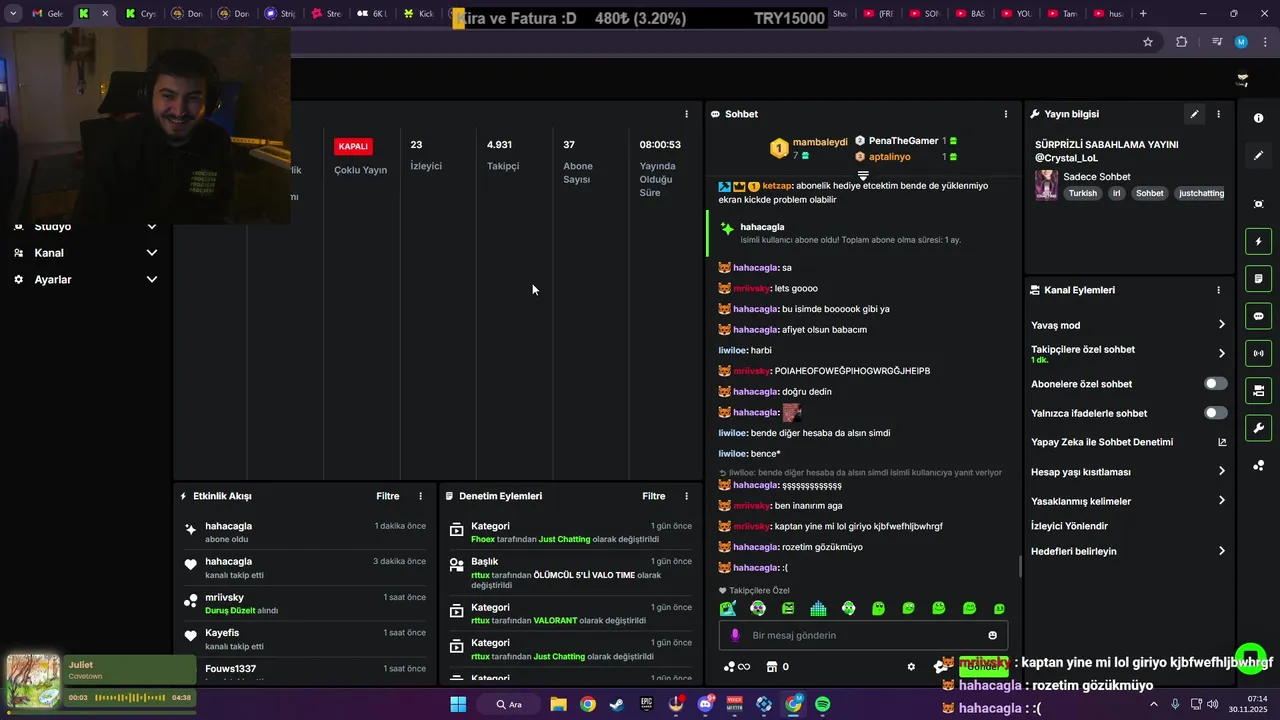Open the channel points infinity icon
Viewport: 1280px width, 720px height.
point(737,667)
